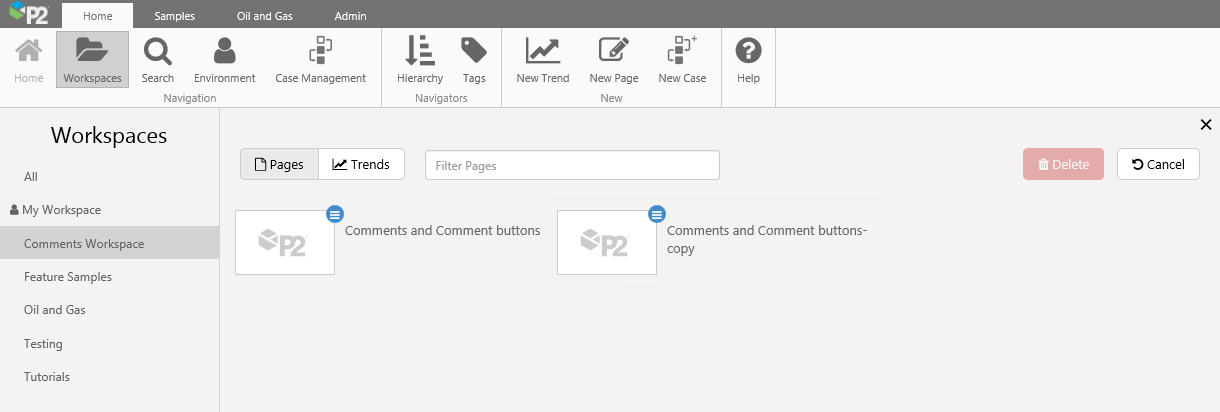Create a New Page
The height and width of the screenshot is (412, 1220).
tap(613, 59)
